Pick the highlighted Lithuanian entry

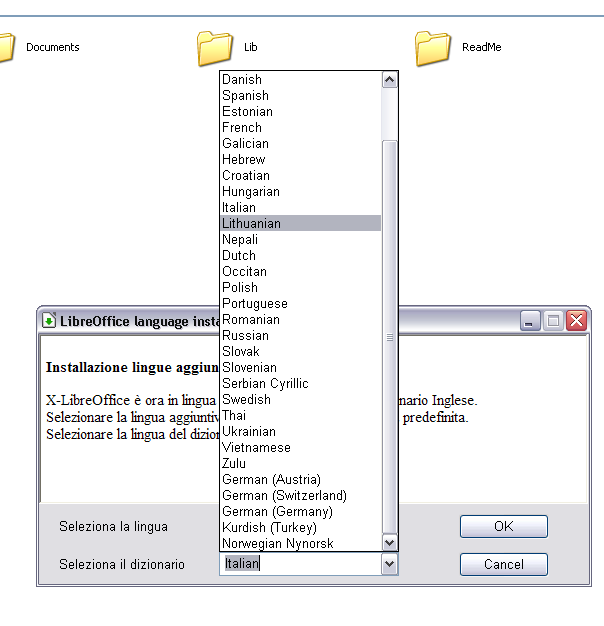coord(300,223)
